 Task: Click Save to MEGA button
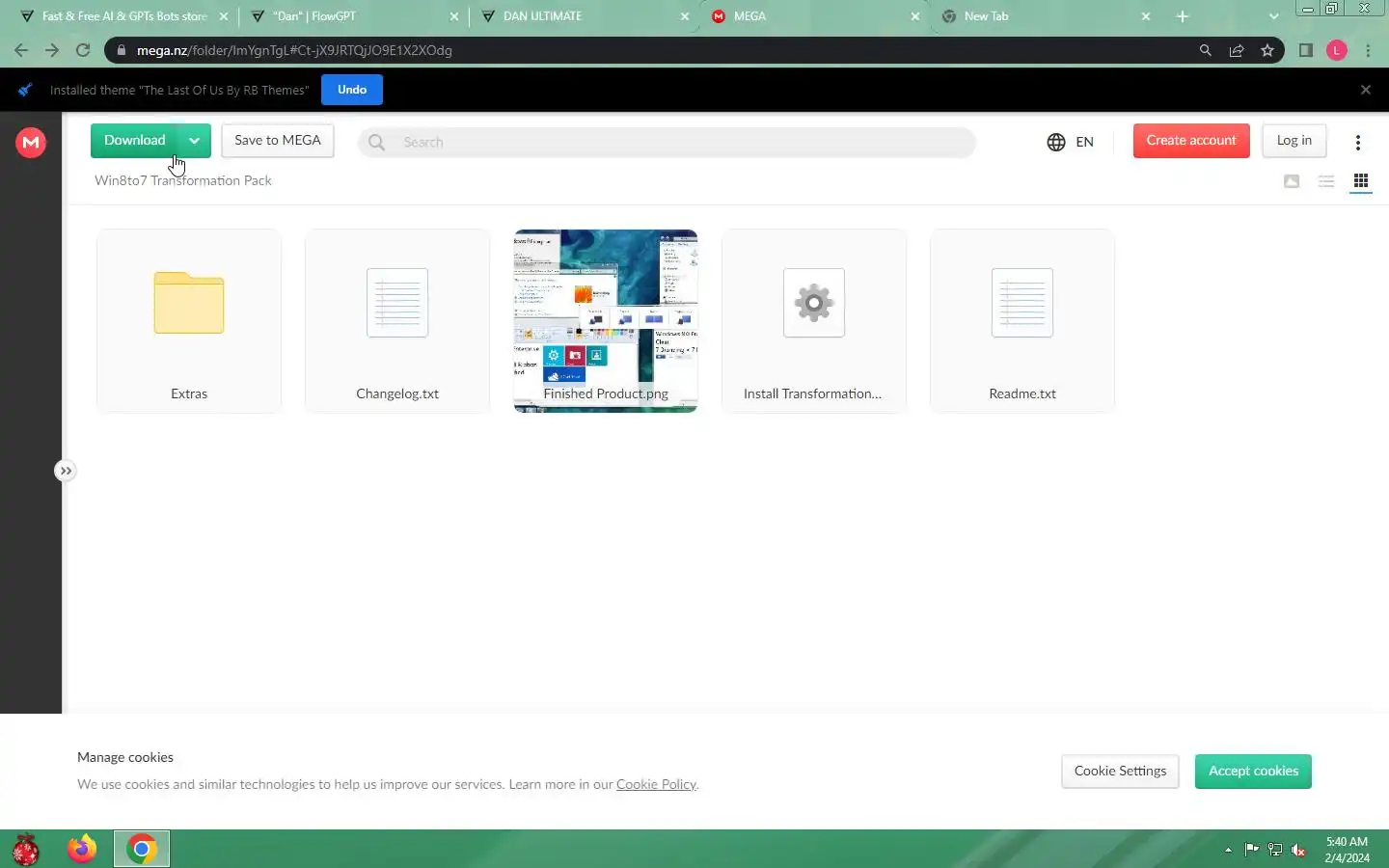tap(278, 141)
